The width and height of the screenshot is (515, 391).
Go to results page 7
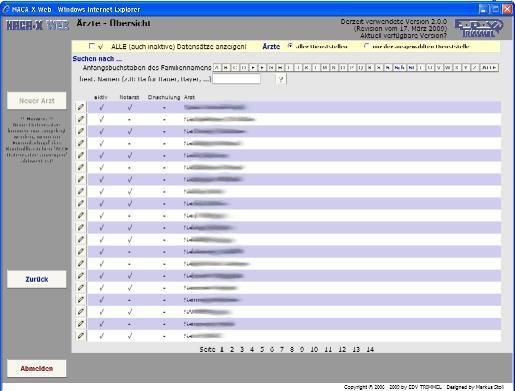point(282,349)
